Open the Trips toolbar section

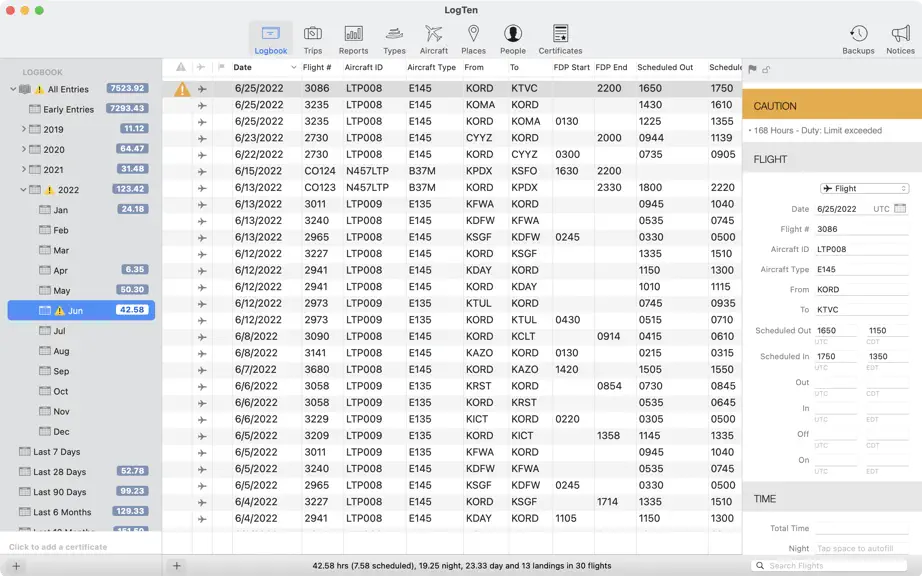313,39
